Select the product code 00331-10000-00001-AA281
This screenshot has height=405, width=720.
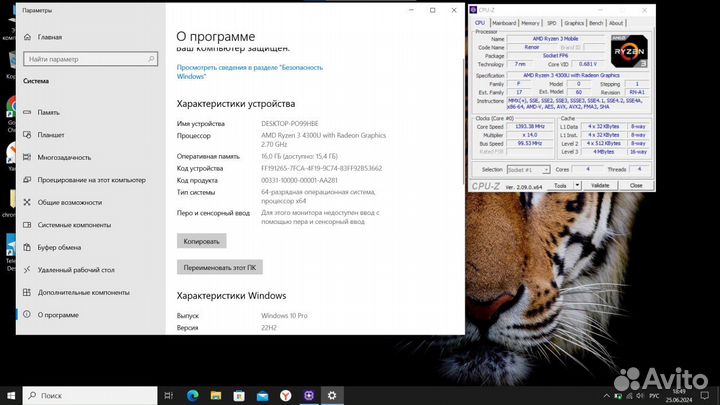pyautogui.click(x=299, y=180)
